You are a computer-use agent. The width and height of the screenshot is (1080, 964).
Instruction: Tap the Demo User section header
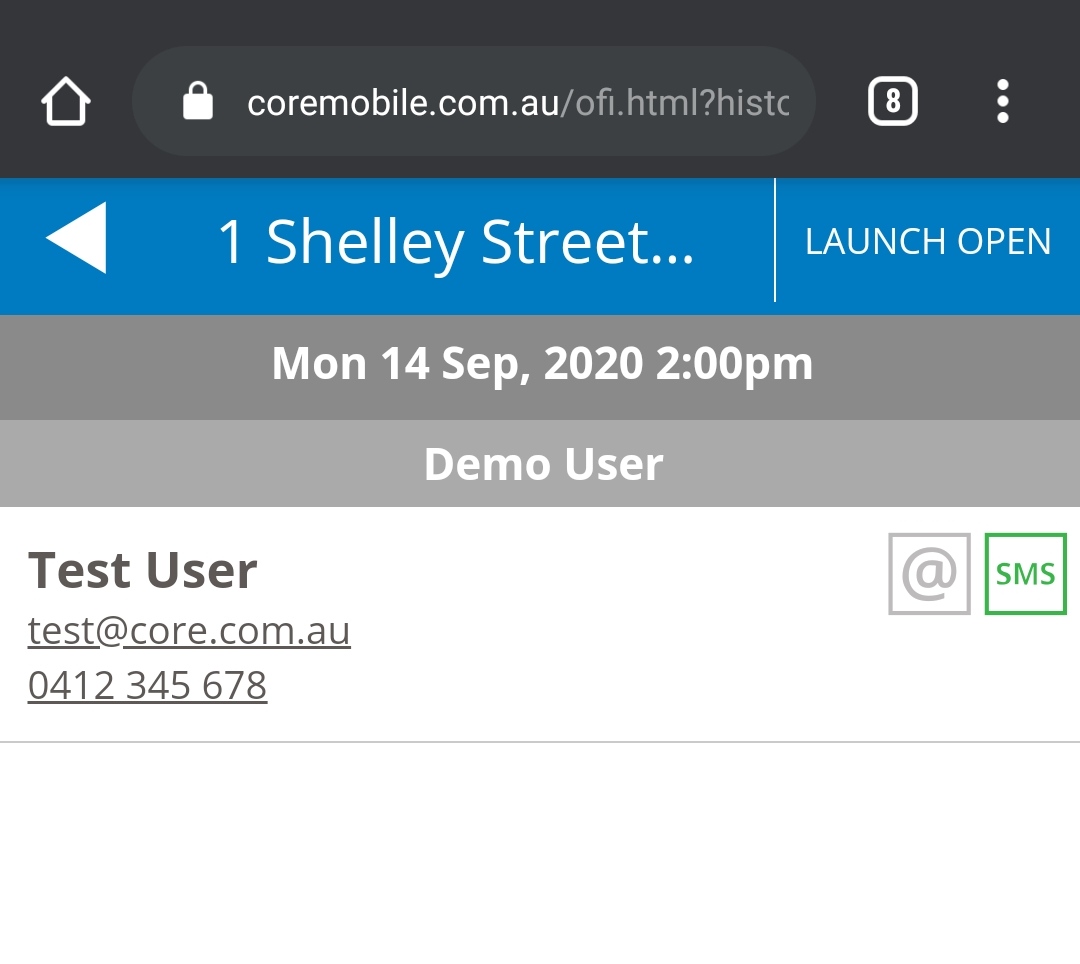click(543, 465)
